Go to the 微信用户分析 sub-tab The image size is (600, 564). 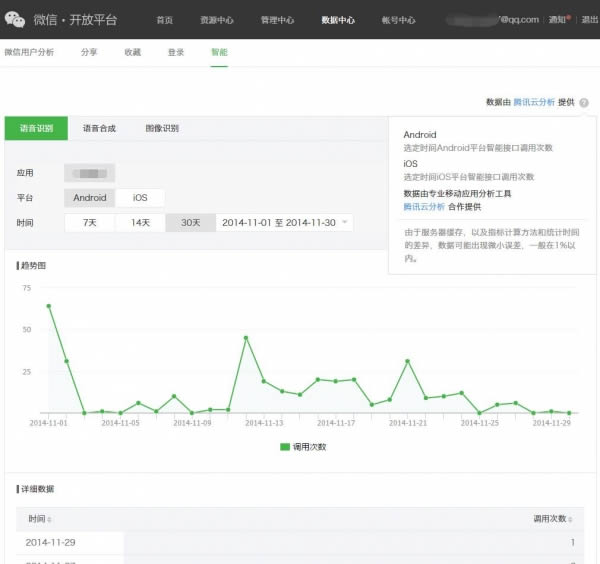click(30, 50)
